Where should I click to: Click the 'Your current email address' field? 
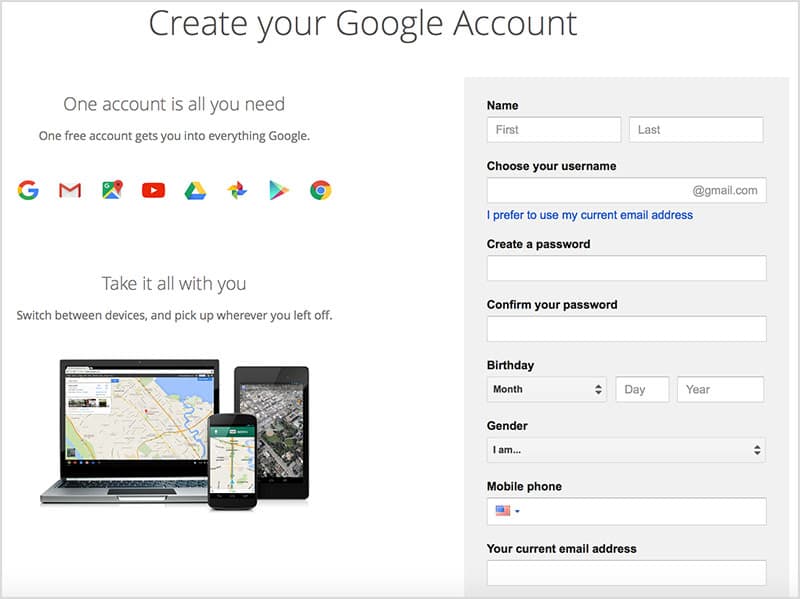pyautogui.click(x=627, y=572)
